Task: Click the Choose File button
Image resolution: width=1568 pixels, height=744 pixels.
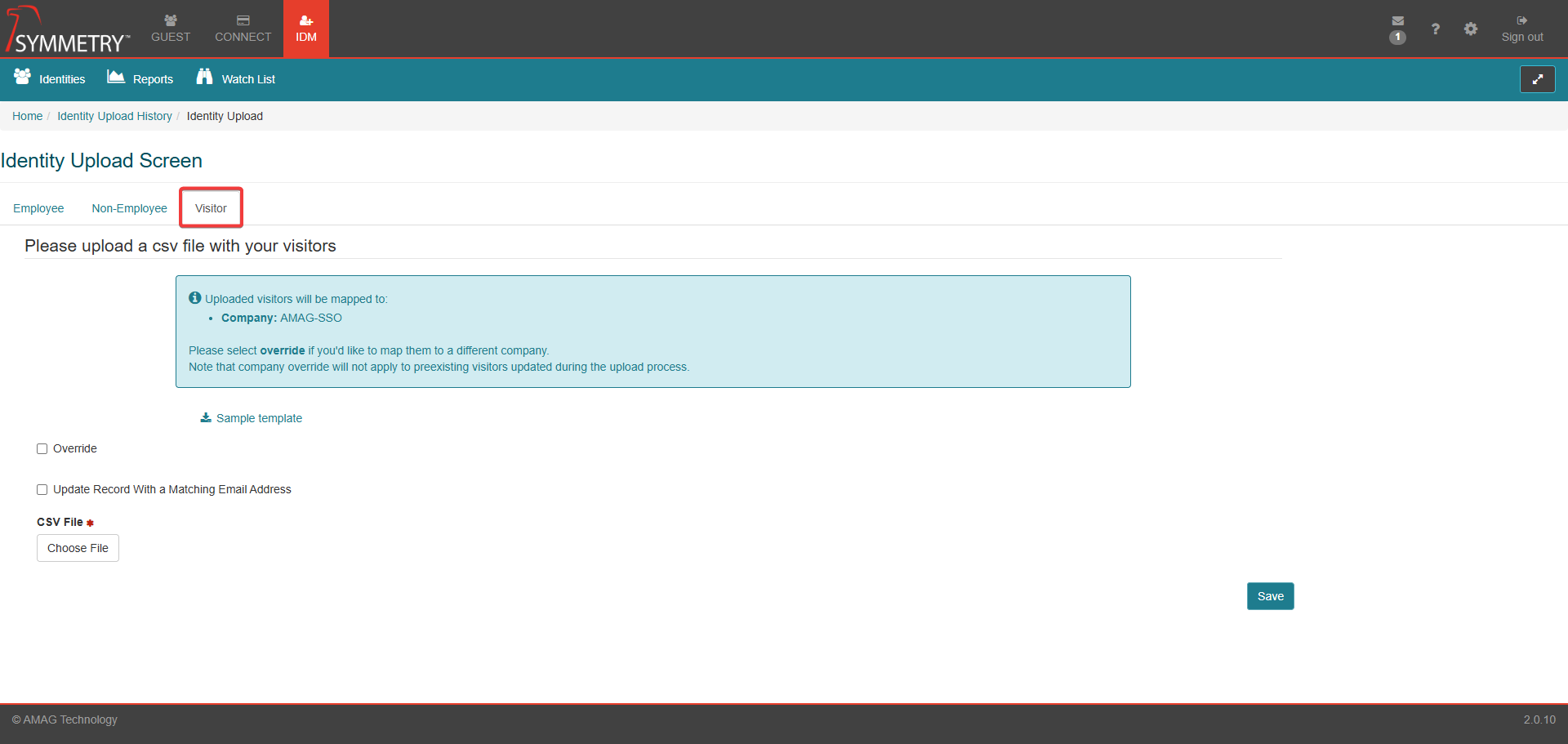Action: click(x=78, y=548)
